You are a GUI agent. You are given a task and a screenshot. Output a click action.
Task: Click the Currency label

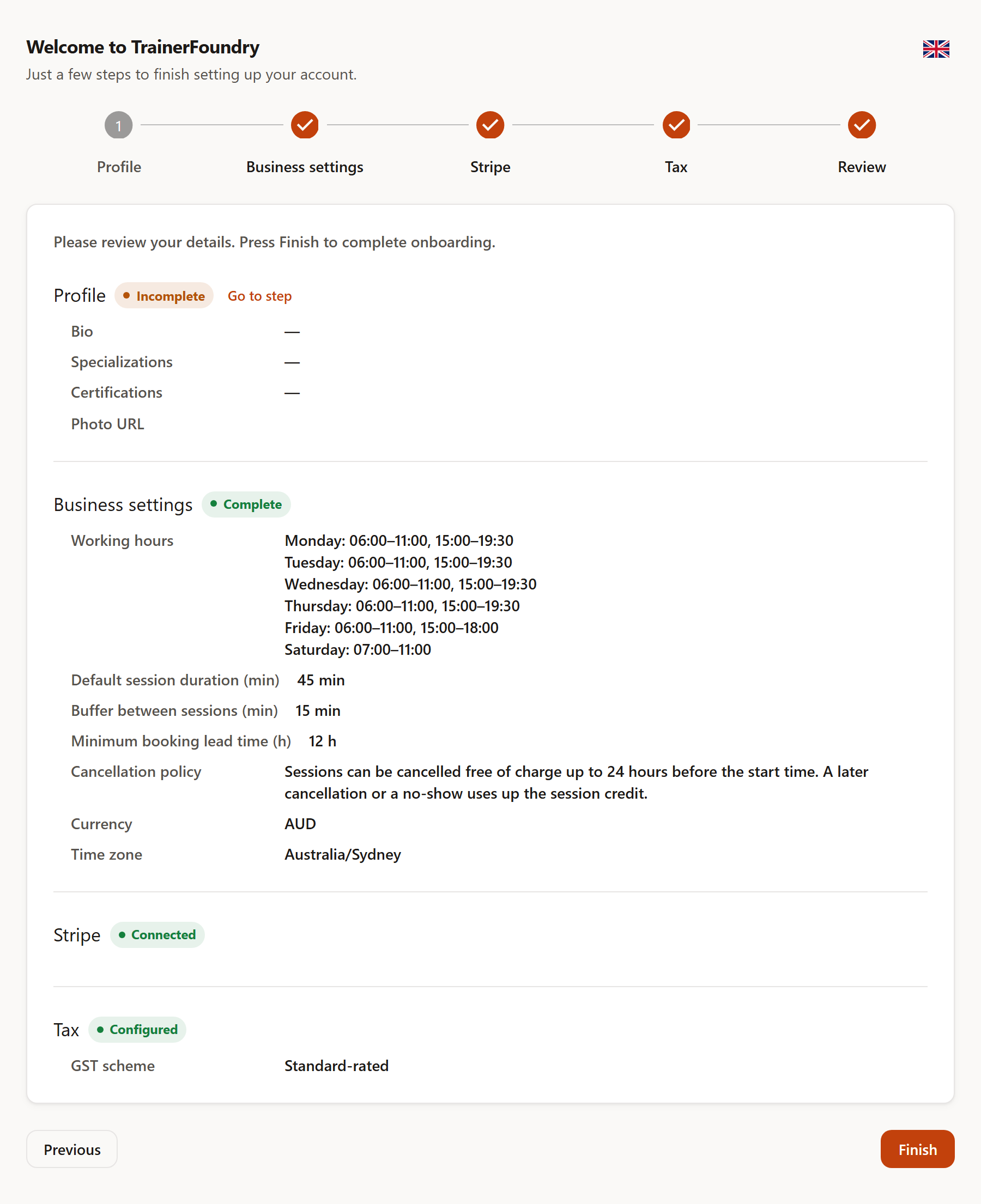tap(101, 824)
